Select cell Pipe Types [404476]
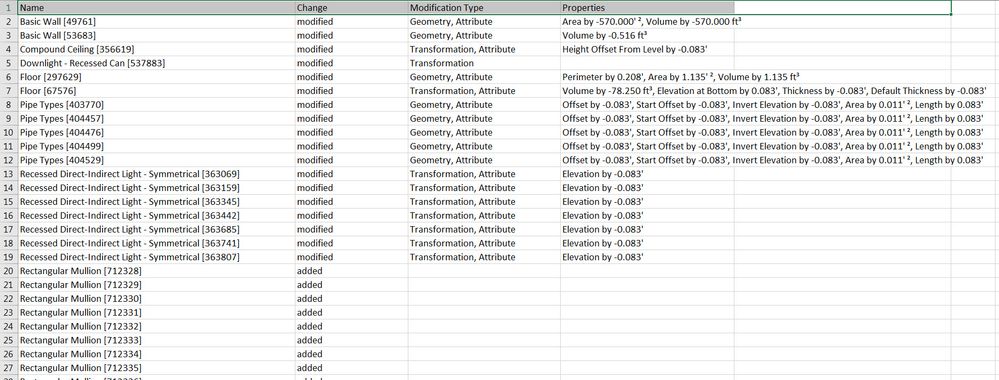The width and height of the screenshot is (999, 380). pyautogui.click(x=156, y=133)
